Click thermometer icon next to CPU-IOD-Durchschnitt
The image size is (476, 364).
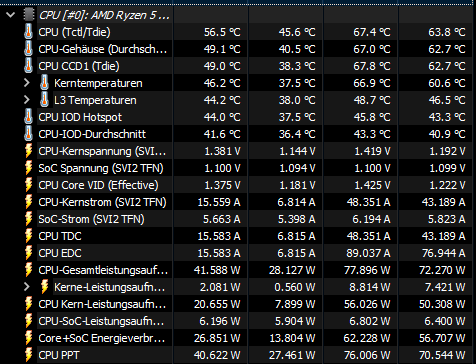[29, 134]
